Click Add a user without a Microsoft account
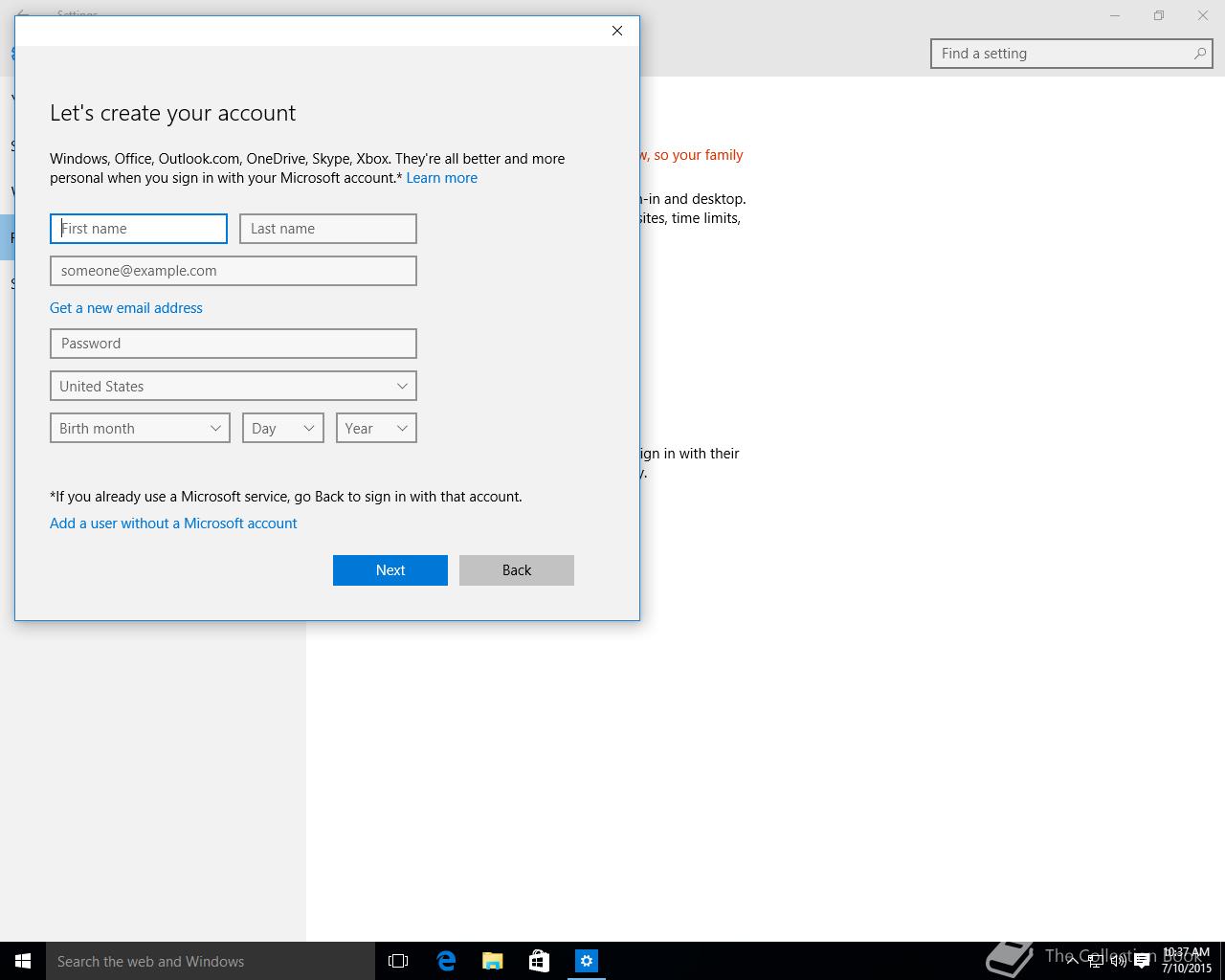 173,523
